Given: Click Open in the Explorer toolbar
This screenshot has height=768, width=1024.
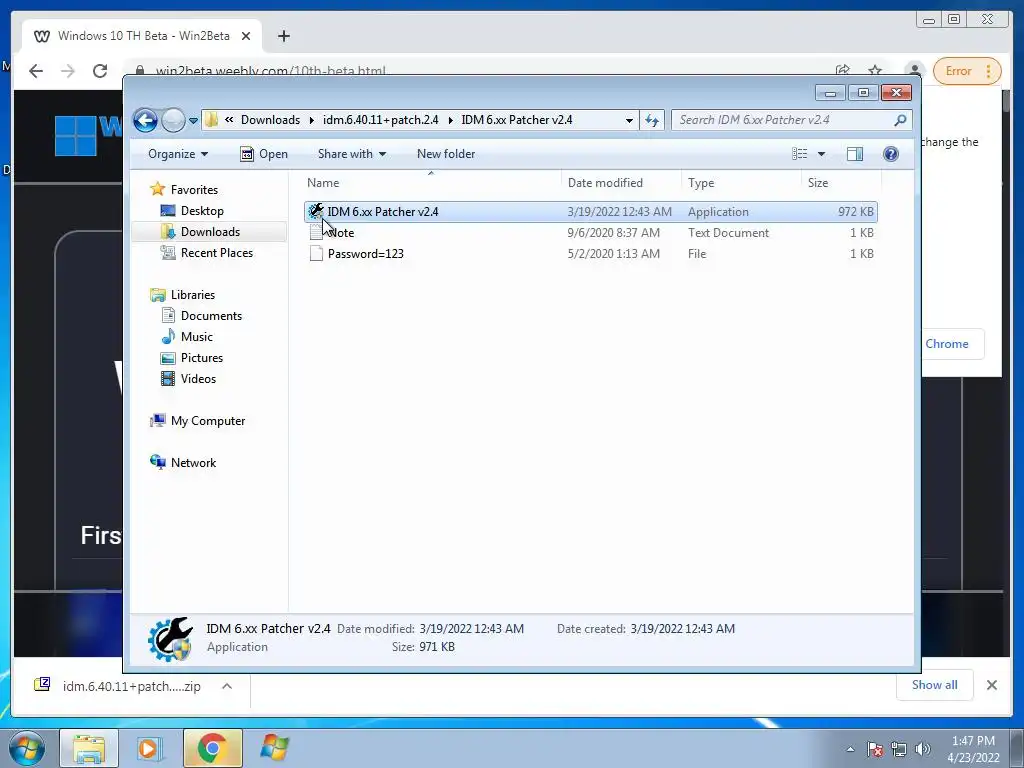Looking at the screenshot, I should [x=264, y=154].
